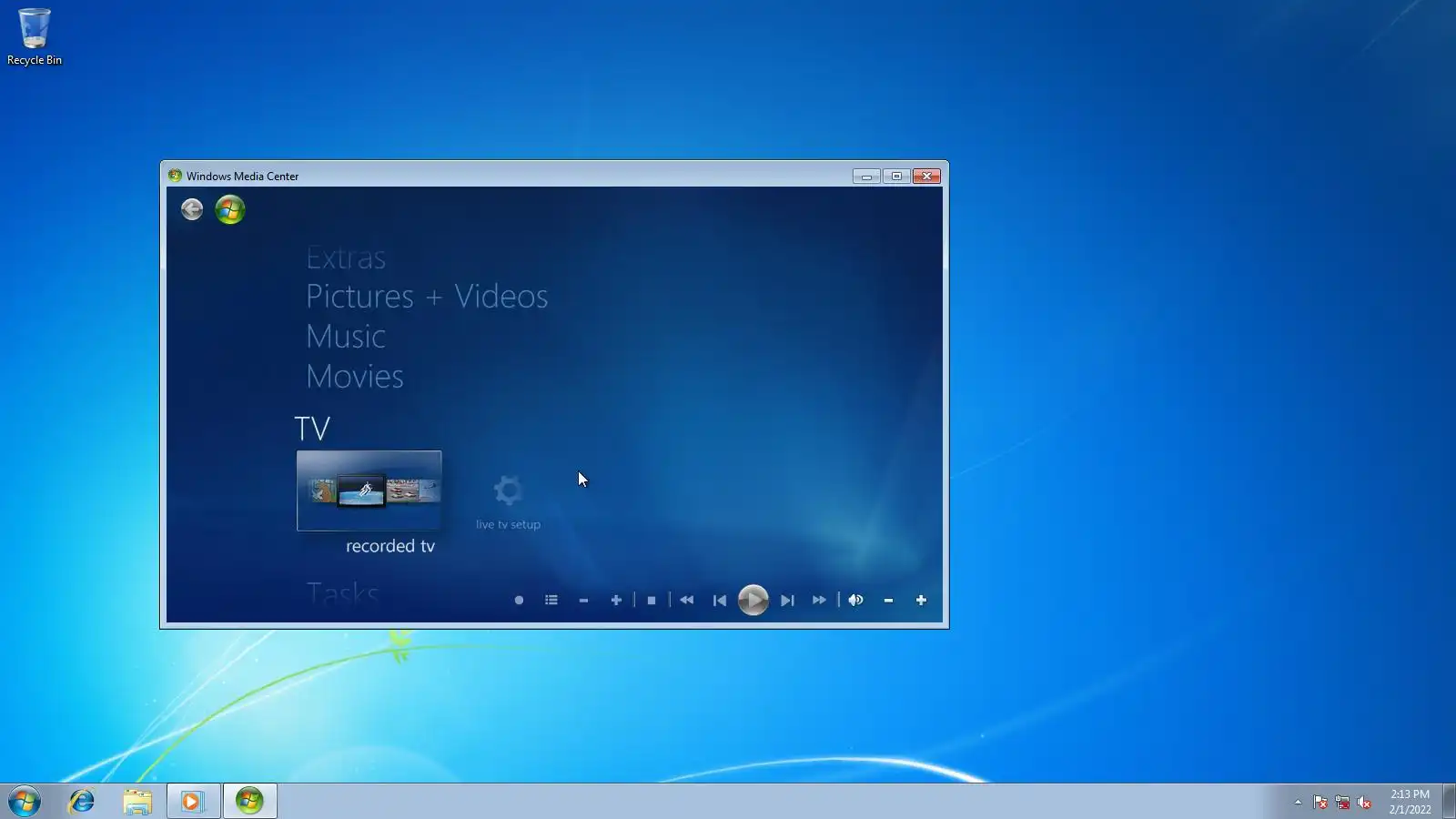Lower volume with the minus button
1456x819 pixels.
pos(889,601)
